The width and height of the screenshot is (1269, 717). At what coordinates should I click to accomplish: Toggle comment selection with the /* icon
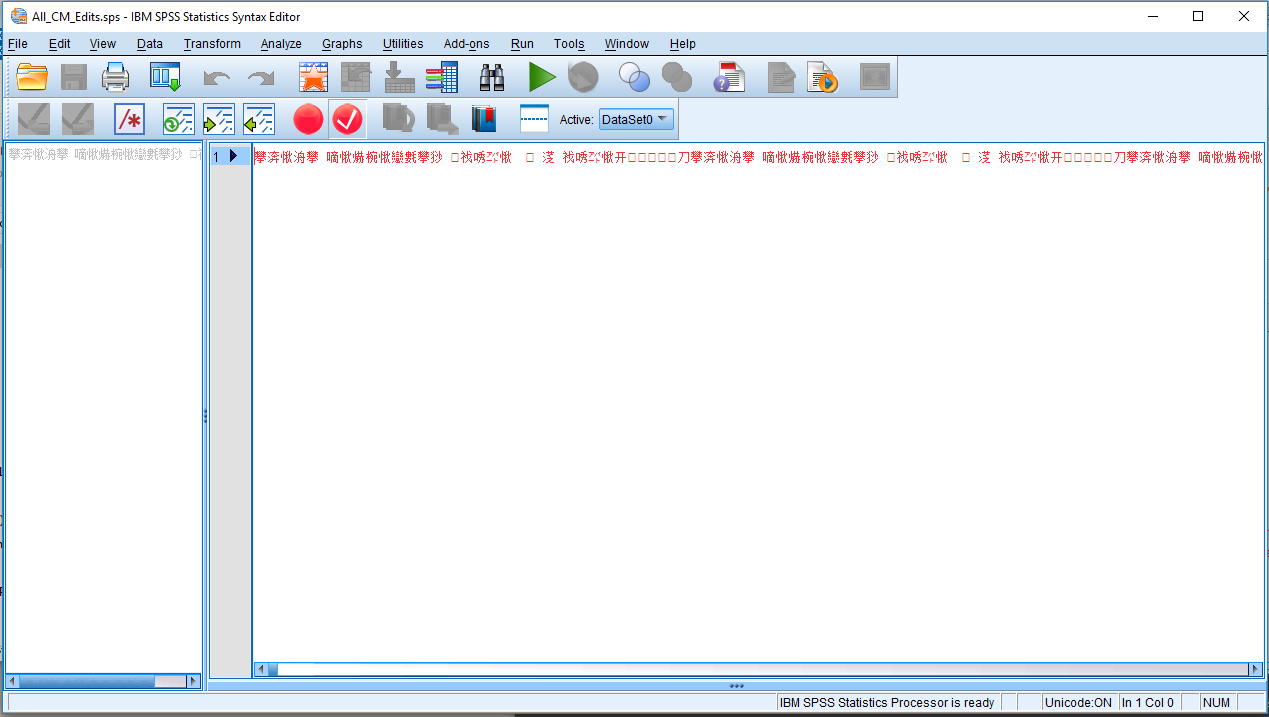(129, 120)
